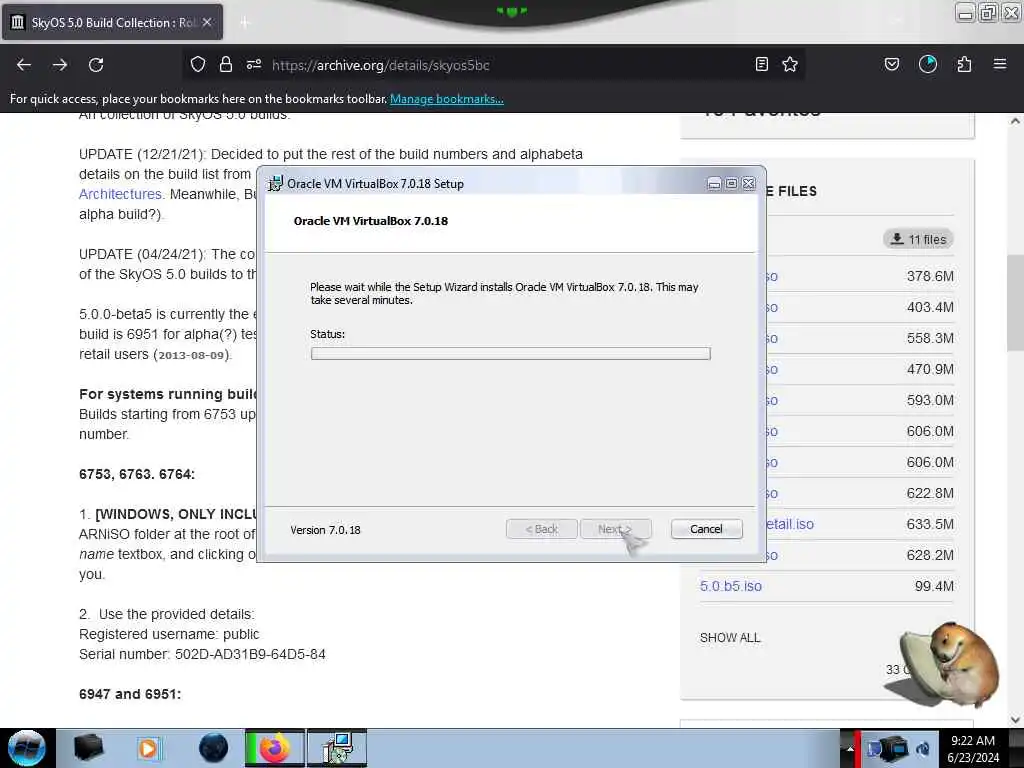Viewport: 1024px width, 768px height.
Task: Click the VirtualBox installer icon in the title bar
Action: coord(276,184)
